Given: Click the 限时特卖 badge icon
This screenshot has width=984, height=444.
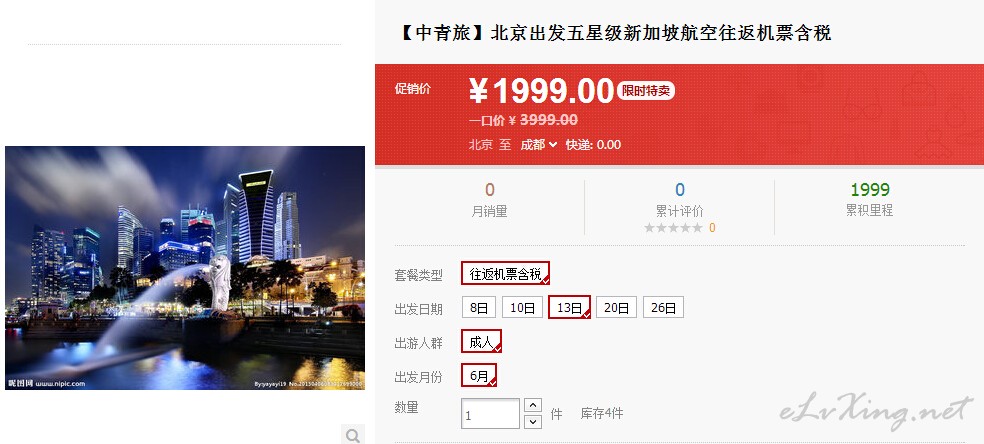Looking at the screenshot, I should pyautogui.click(x=646, y=91).
